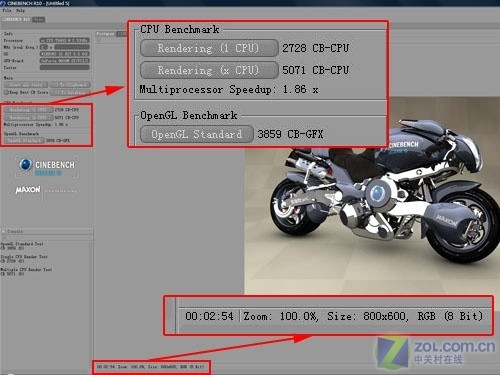Viewport: 500px width, 375px height.
Task: Run OpenGL Standard test in the left sidebar
Action: (x=24, y=140)
